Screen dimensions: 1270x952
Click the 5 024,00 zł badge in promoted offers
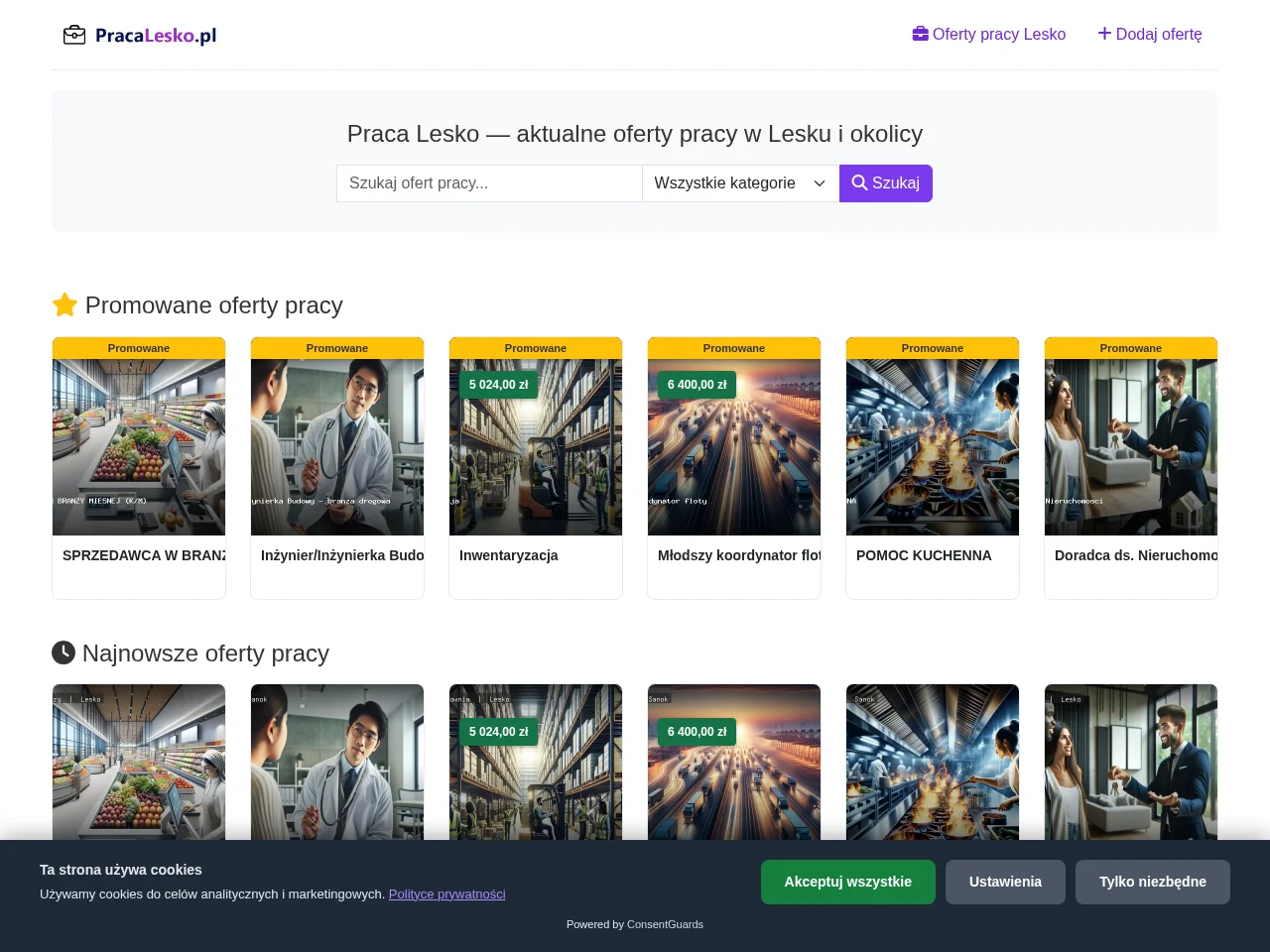click(x=499, y=384)
